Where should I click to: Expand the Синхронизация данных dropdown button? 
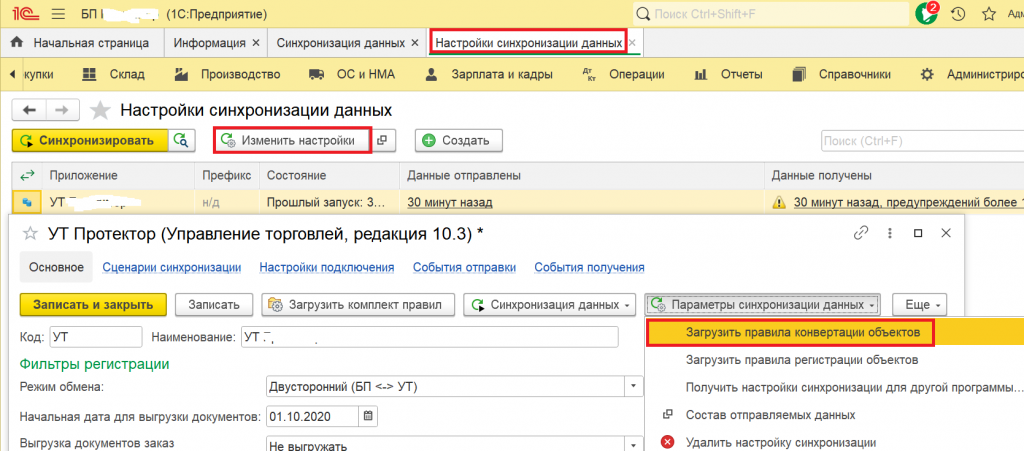(x=550, y=305)
